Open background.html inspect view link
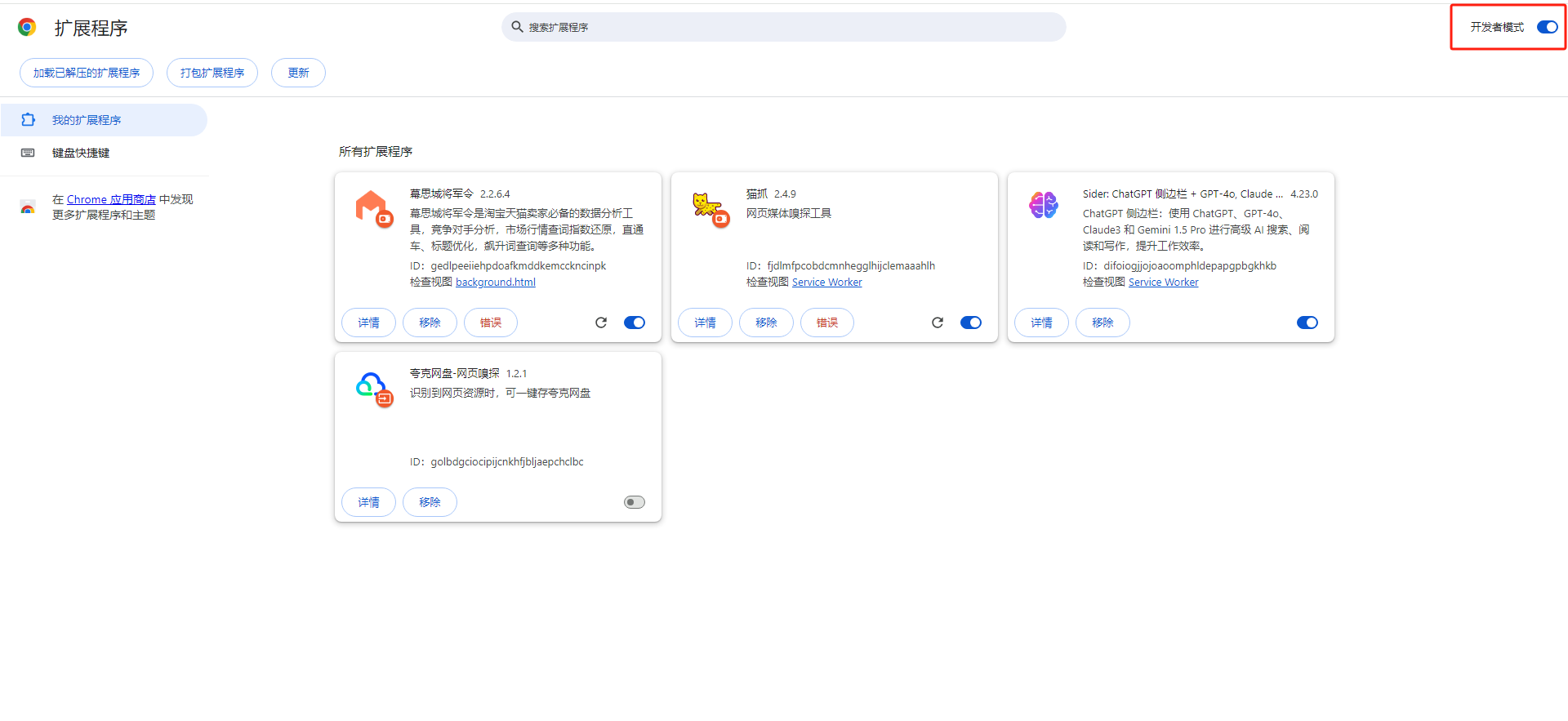 click(x=496, y=282)
